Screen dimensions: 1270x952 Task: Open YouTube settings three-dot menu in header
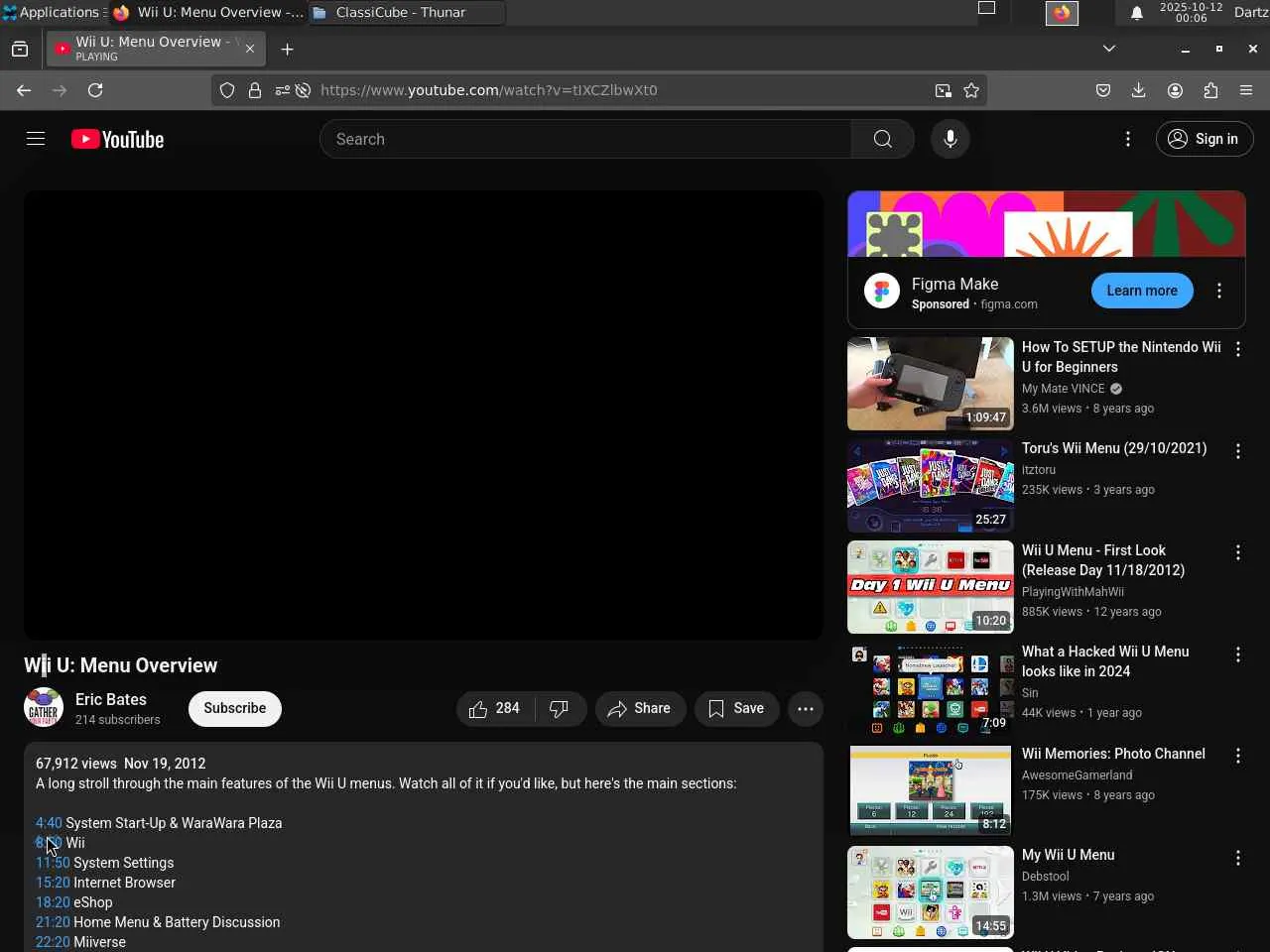(x=1128, y=139)
